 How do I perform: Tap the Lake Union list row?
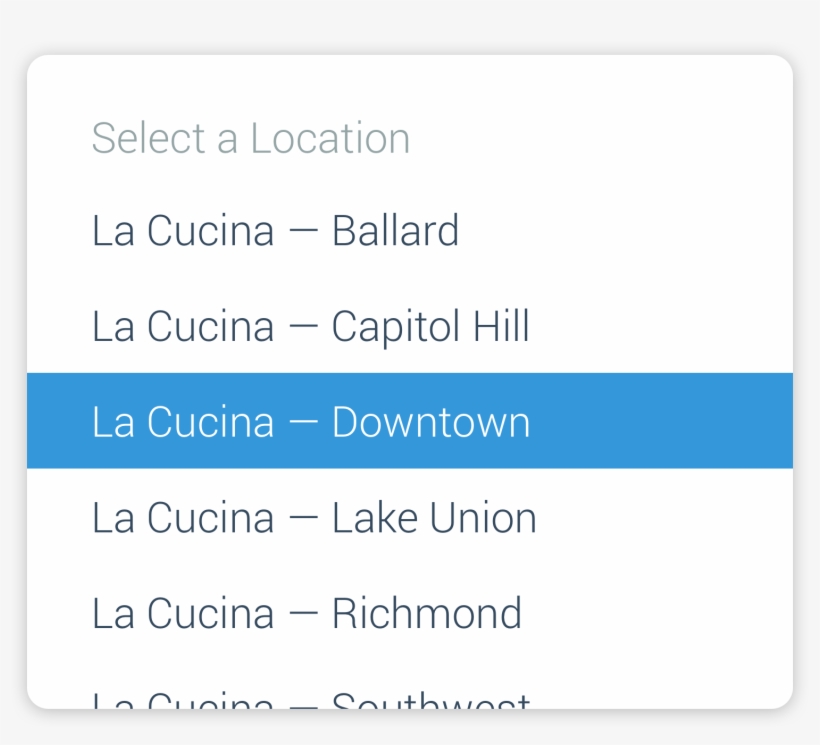(x=410, y=518)
